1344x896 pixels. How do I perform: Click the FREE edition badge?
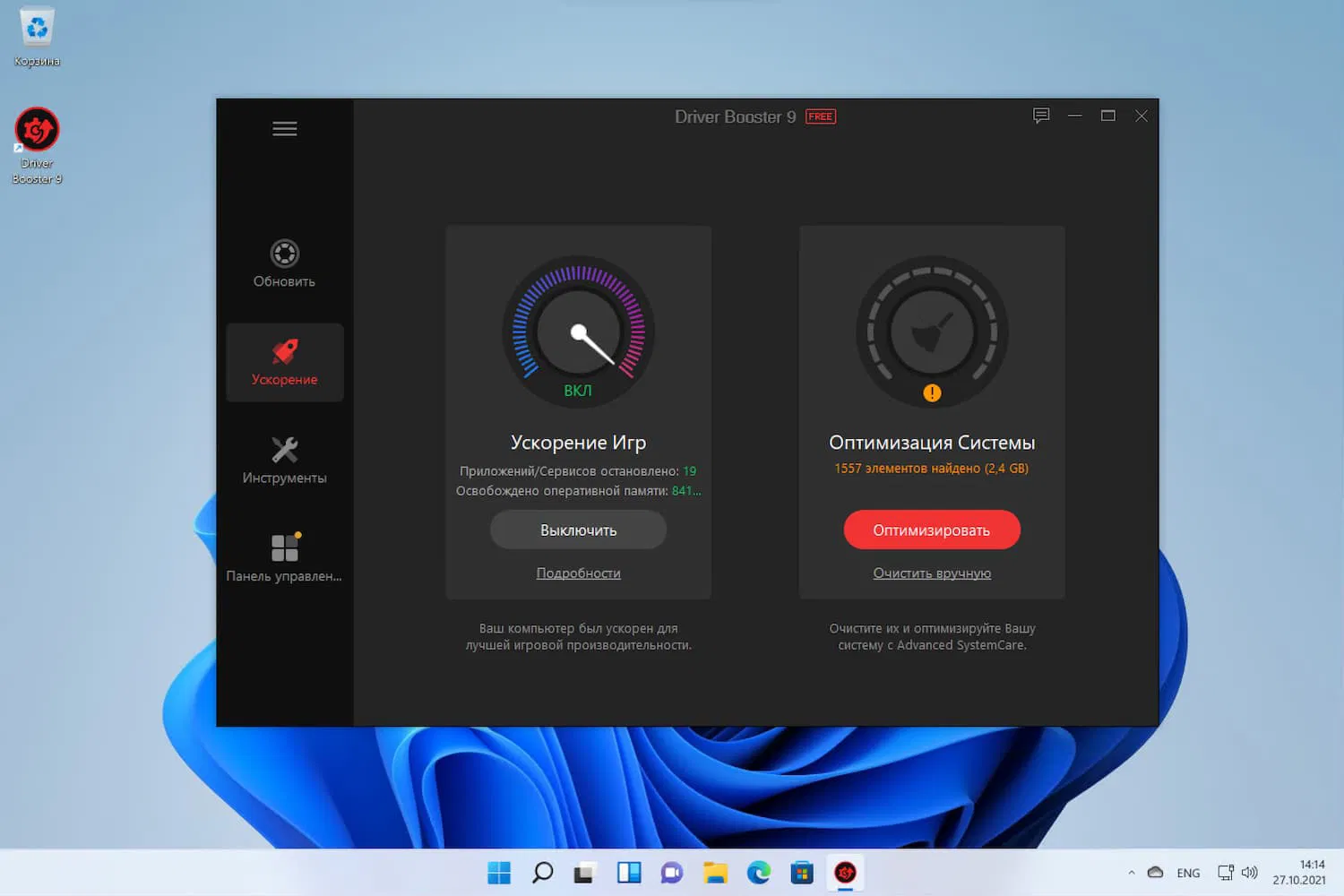[x=821, y=116]
